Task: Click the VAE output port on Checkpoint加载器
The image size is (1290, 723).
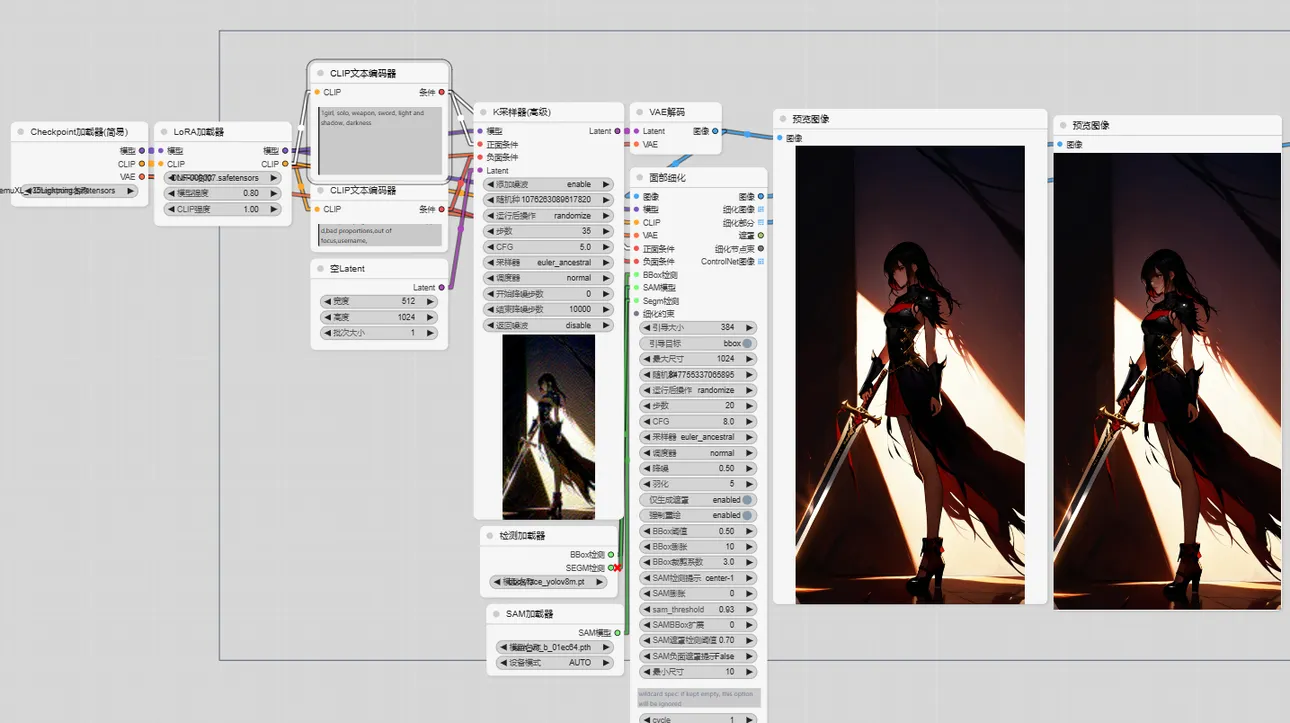Action: pos(141,177)
